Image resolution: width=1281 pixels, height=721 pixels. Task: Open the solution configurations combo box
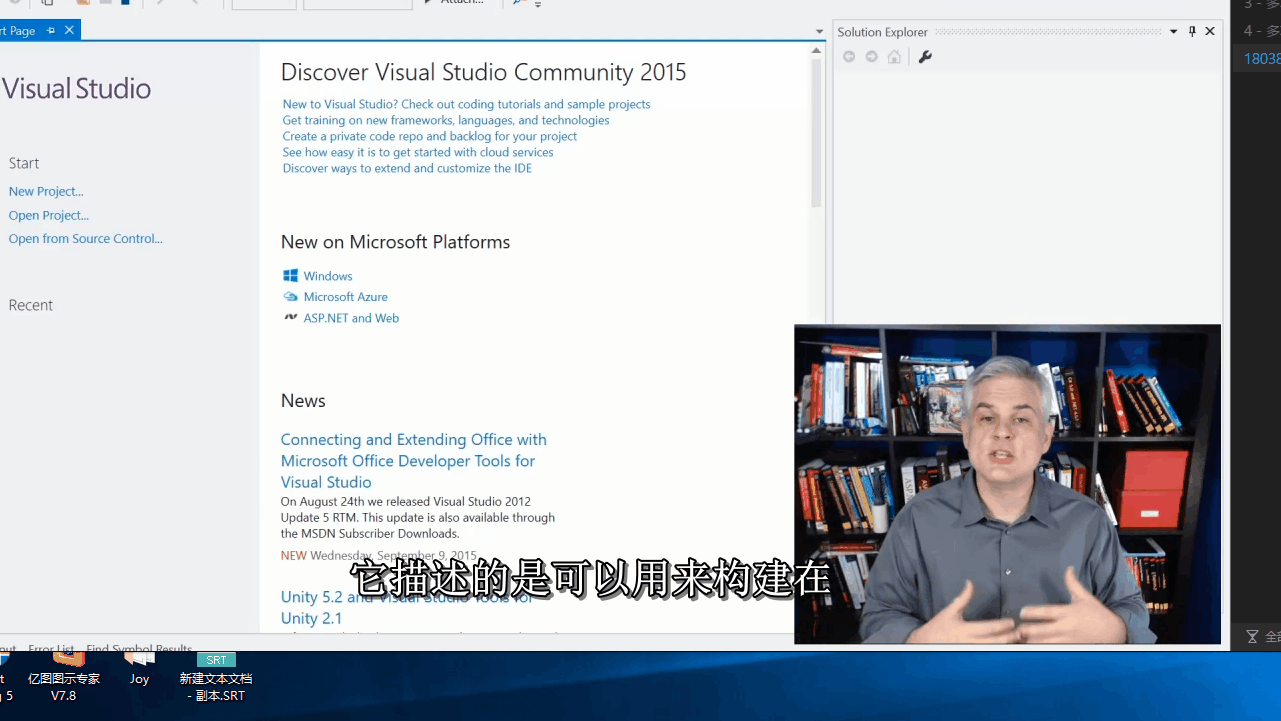point(264,4)
